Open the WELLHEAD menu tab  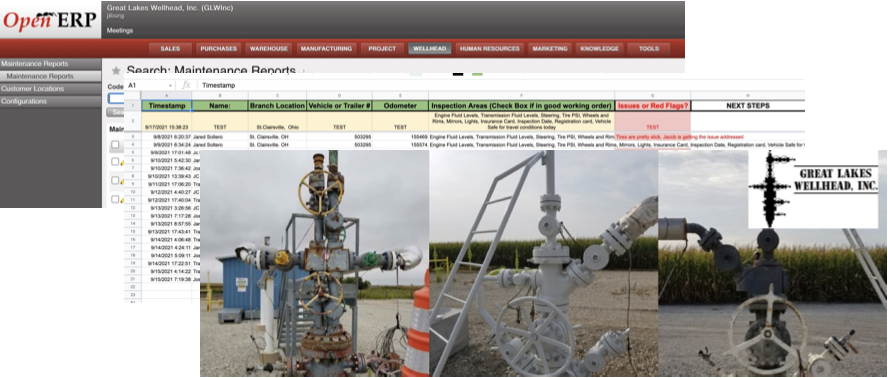[429, 49]
